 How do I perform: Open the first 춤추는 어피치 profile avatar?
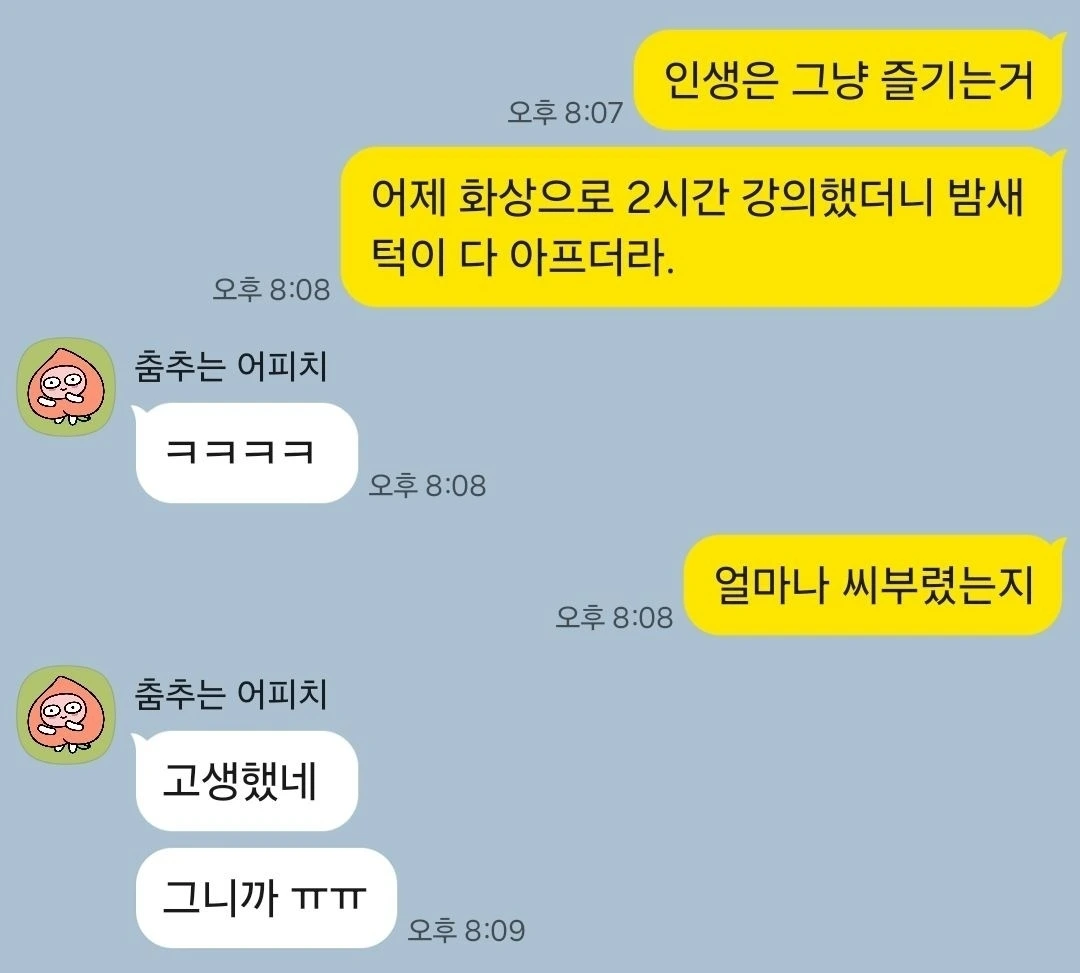pos(66,387)
